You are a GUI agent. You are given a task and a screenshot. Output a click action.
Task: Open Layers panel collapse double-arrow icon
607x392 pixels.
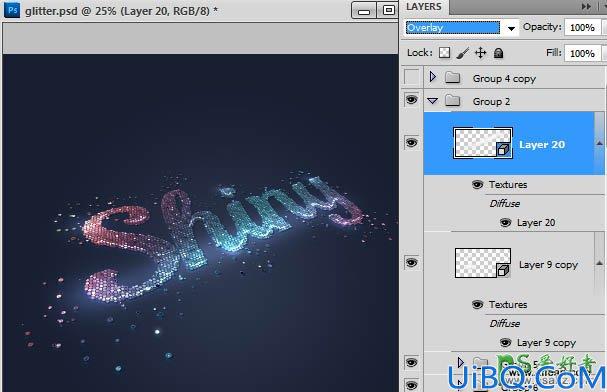coord(586,7)
